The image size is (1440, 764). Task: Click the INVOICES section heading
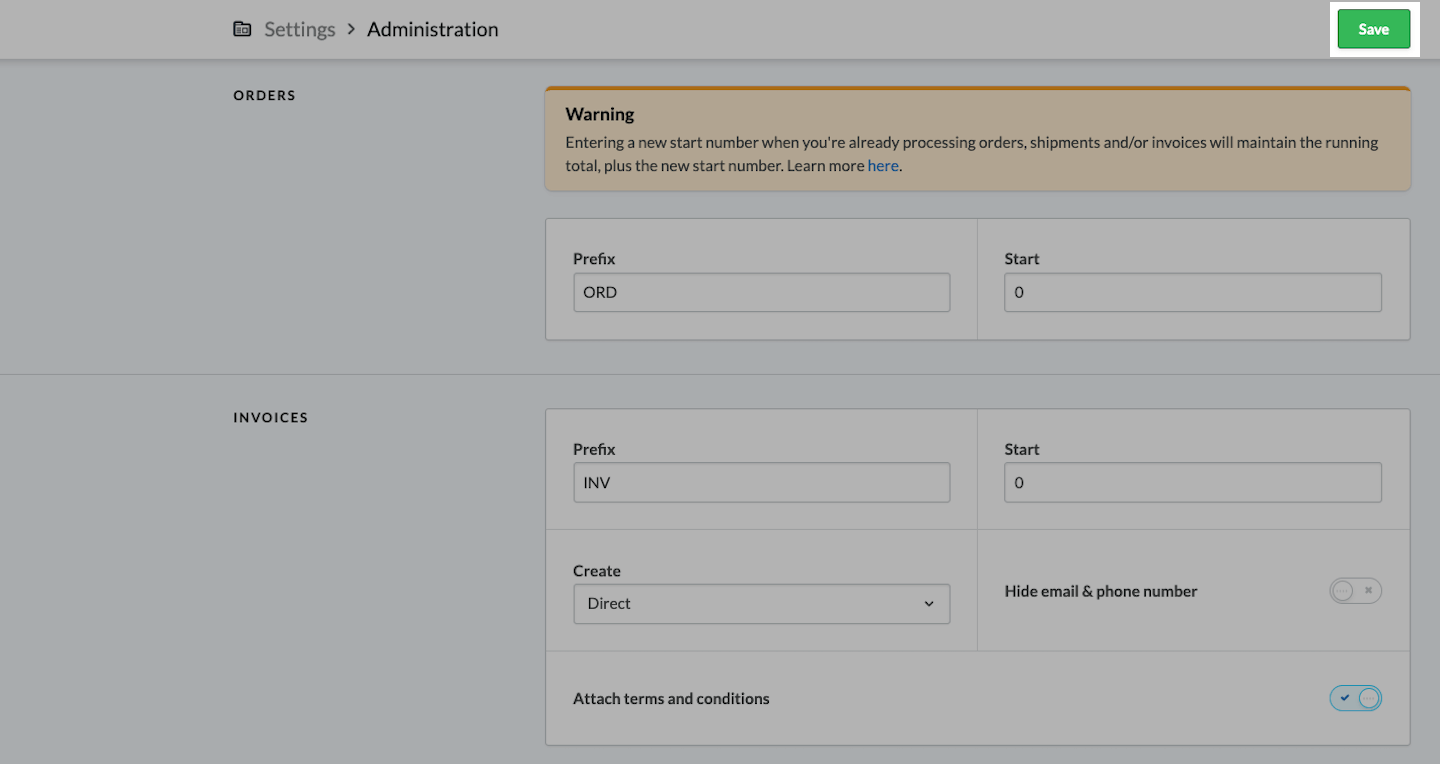(x=270, y=418)
